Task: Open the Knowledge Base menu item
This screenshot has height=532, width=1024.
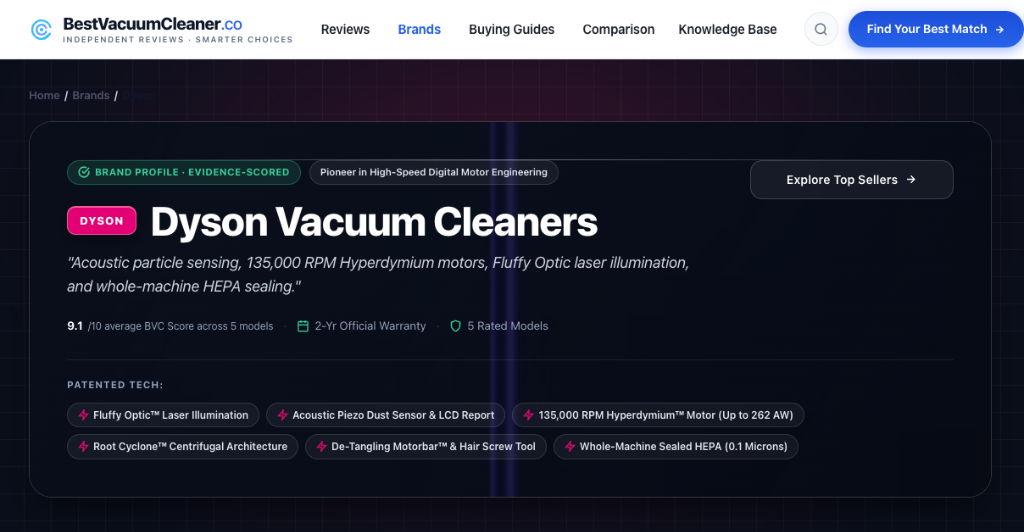Action: [728, 29]
